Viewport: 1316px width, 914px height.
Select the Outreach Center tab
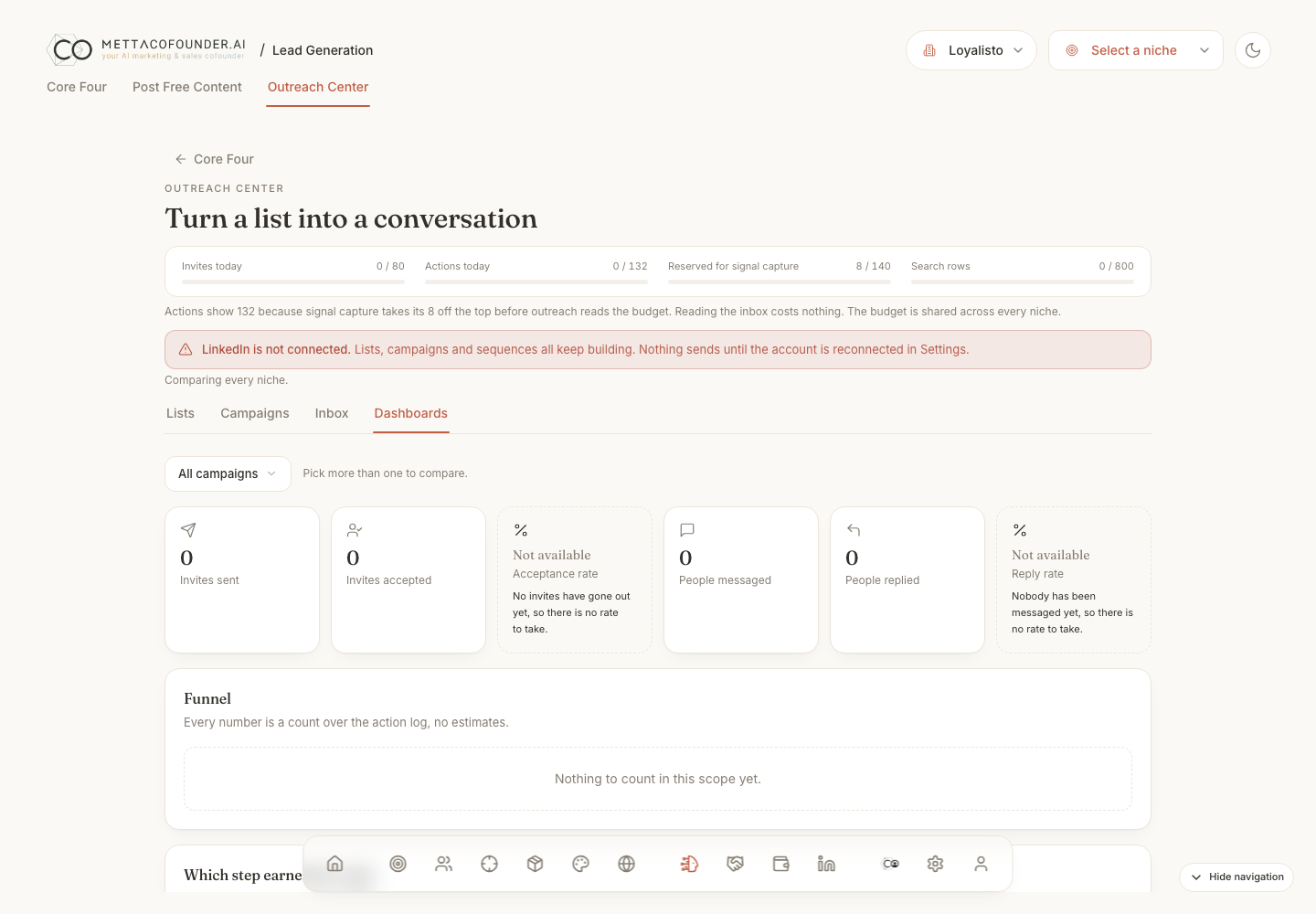pyautogui.click(x=318, y=87)
